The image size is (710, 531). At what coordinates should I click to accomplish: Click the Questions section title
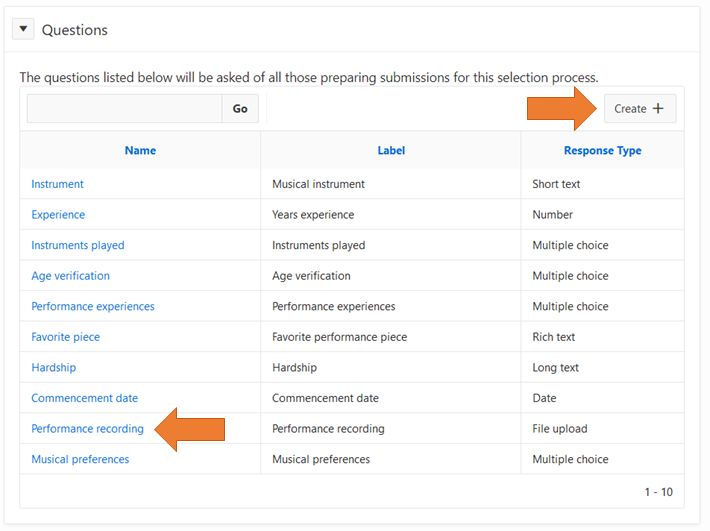coord(75,30)
